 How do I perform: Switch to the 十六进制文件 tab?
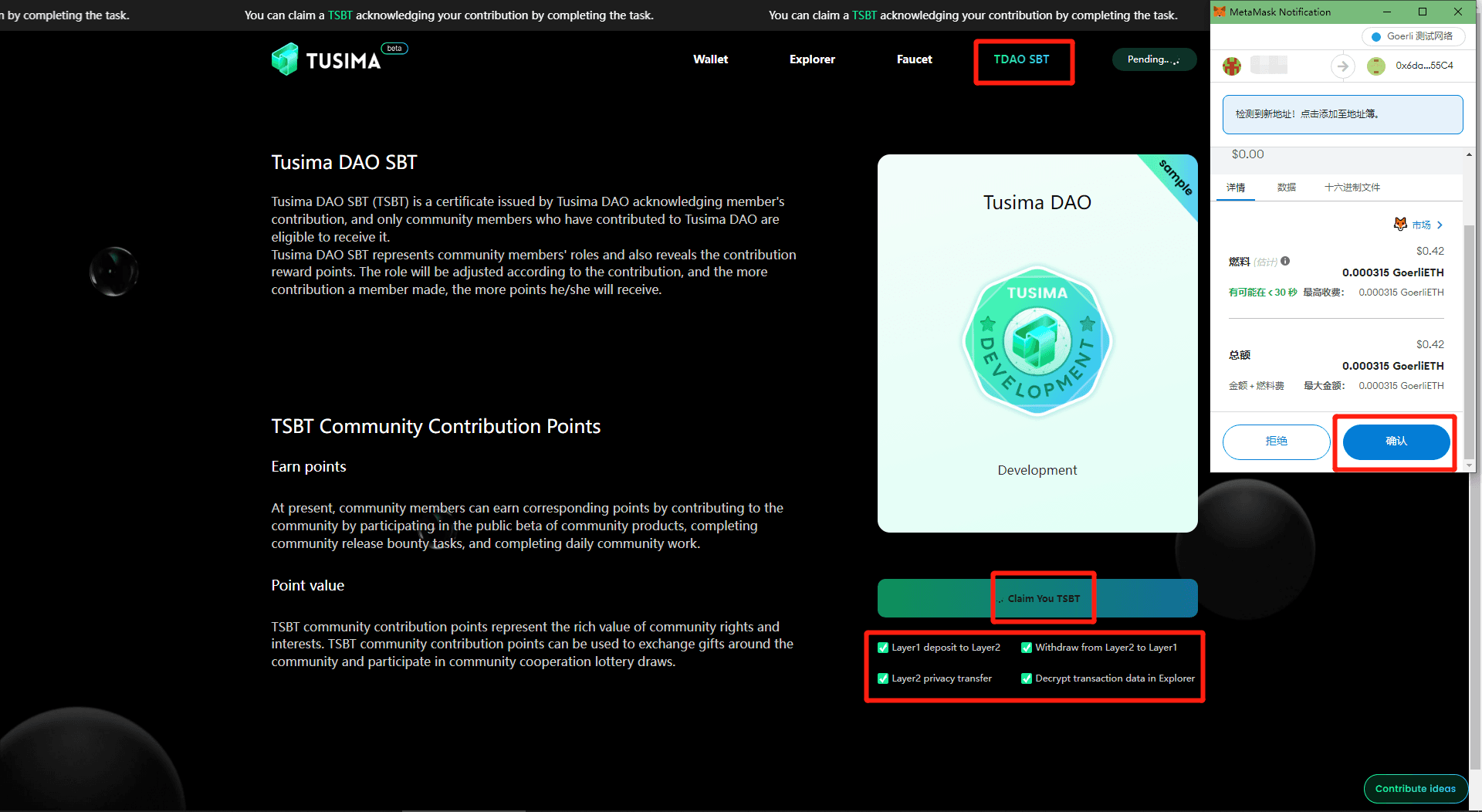pyautogui.click(x=1352, y=188)
